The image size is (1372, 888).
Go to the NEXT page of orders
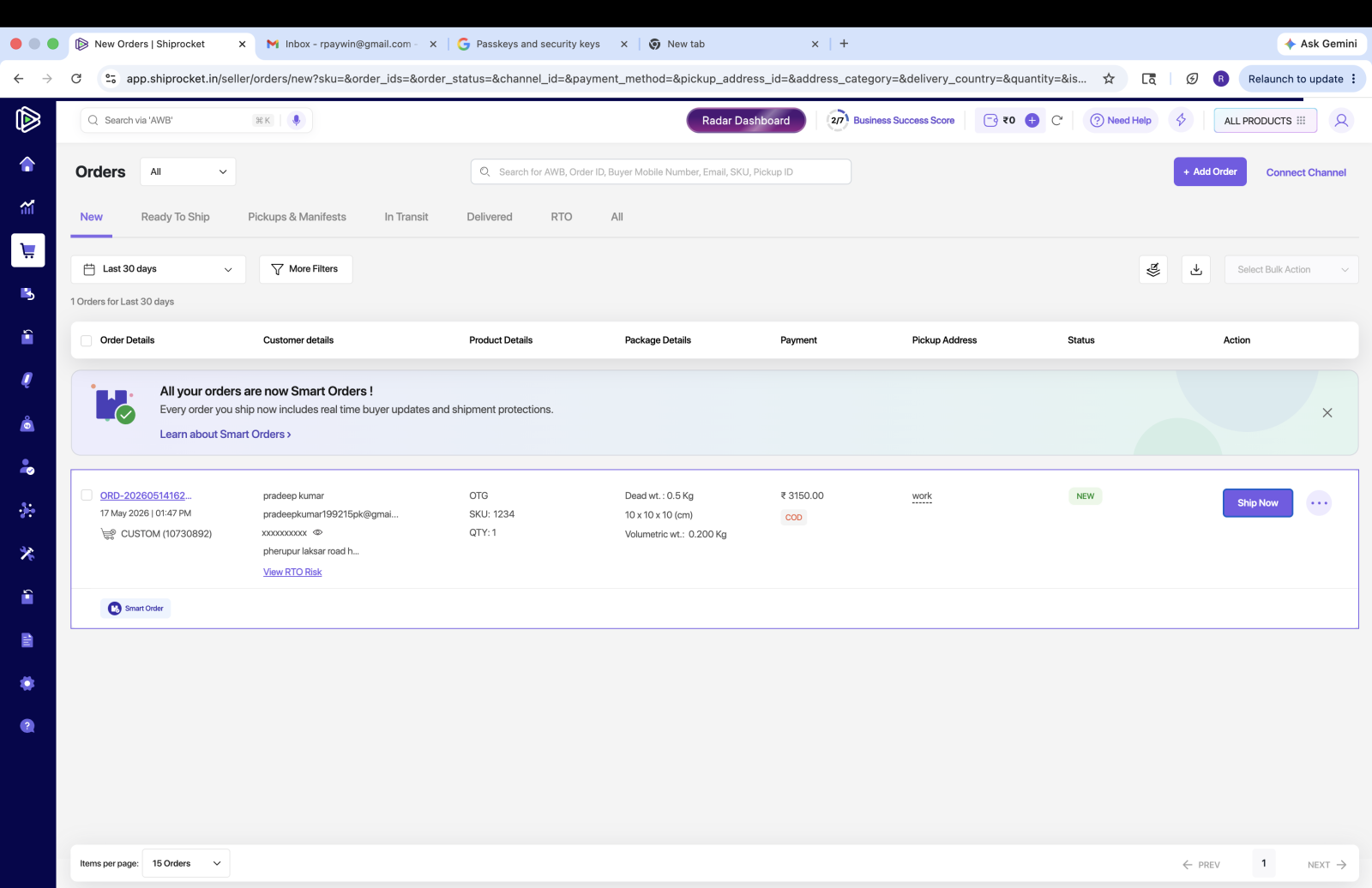1327,865
